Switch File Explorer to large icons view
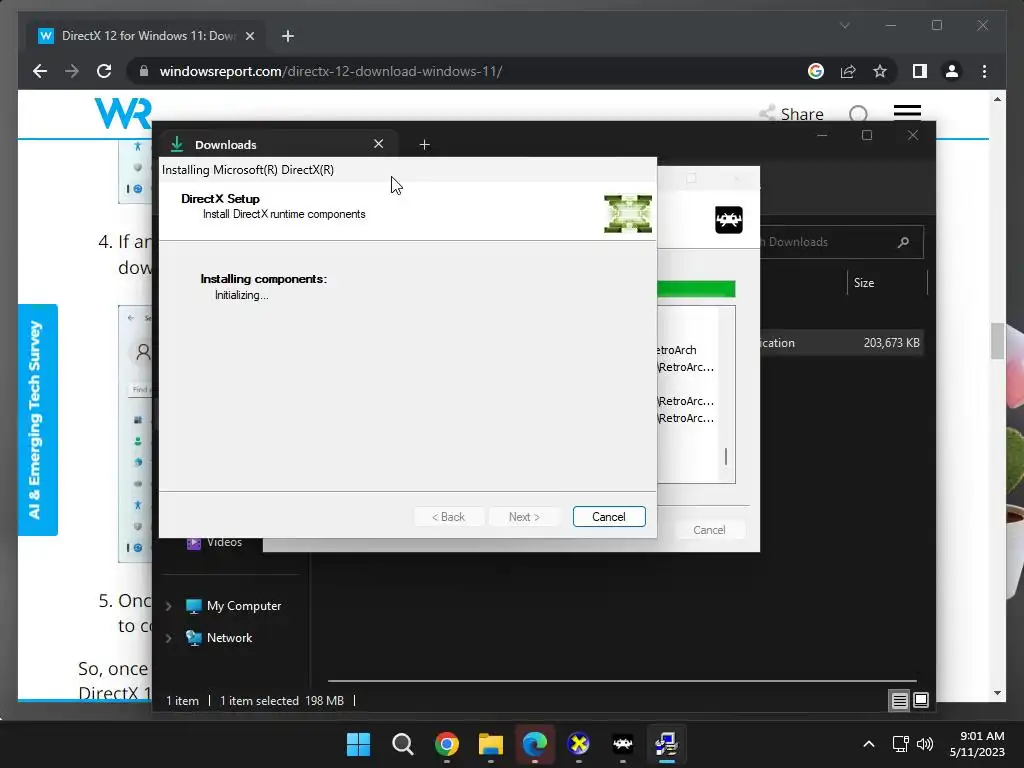 pyautogui.click(x=921, y=701)
